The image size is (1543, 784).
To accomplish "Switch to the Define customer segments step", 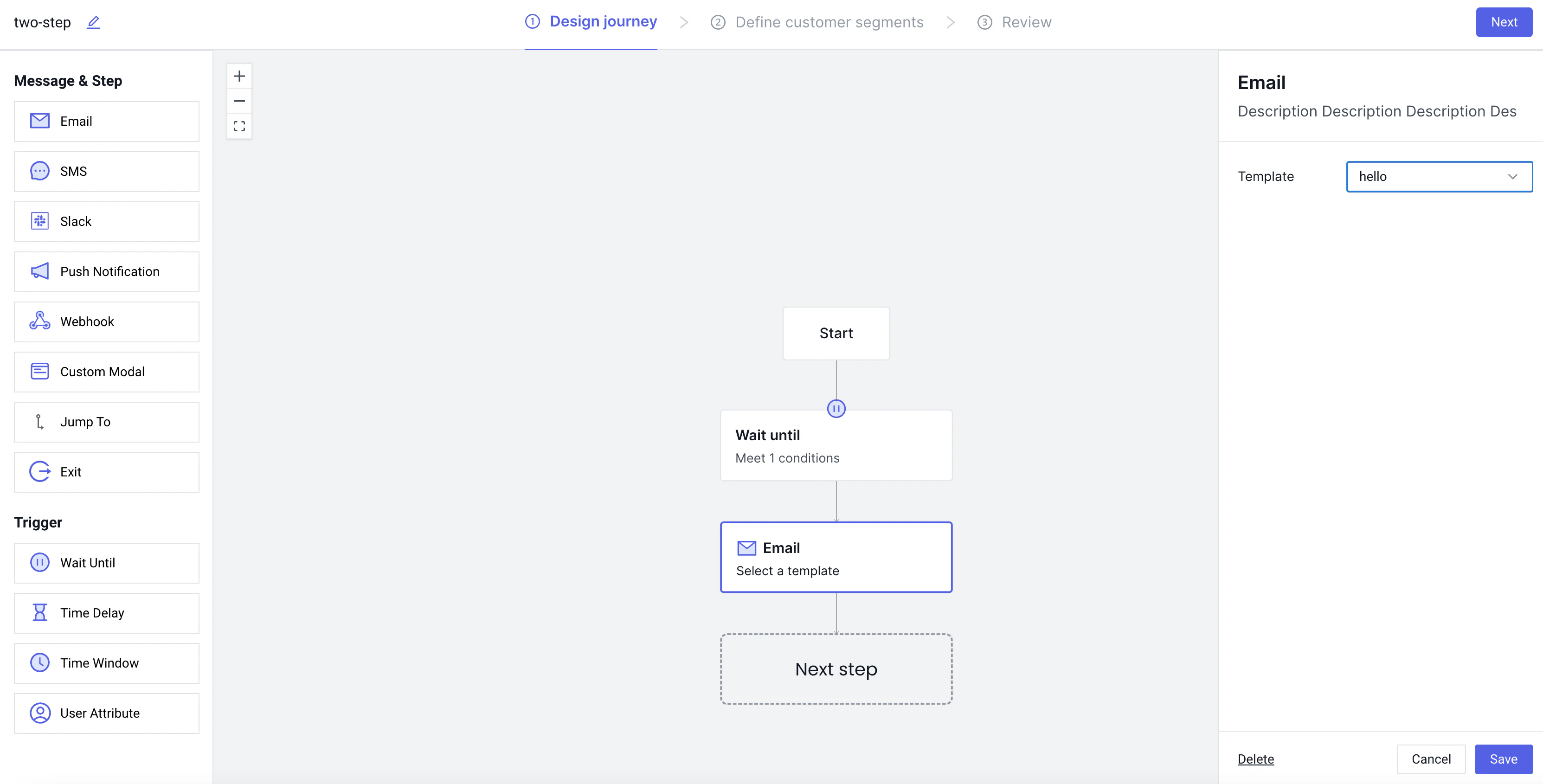I will tap(817, 22).
